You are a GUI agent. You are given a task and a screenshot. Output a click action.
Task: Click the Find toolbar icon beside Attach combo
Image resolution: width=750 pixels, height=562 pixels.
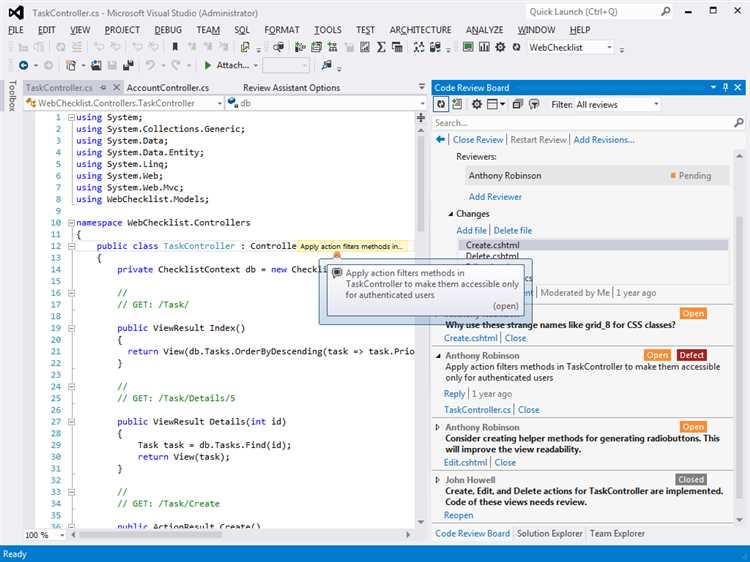(327, 65)
